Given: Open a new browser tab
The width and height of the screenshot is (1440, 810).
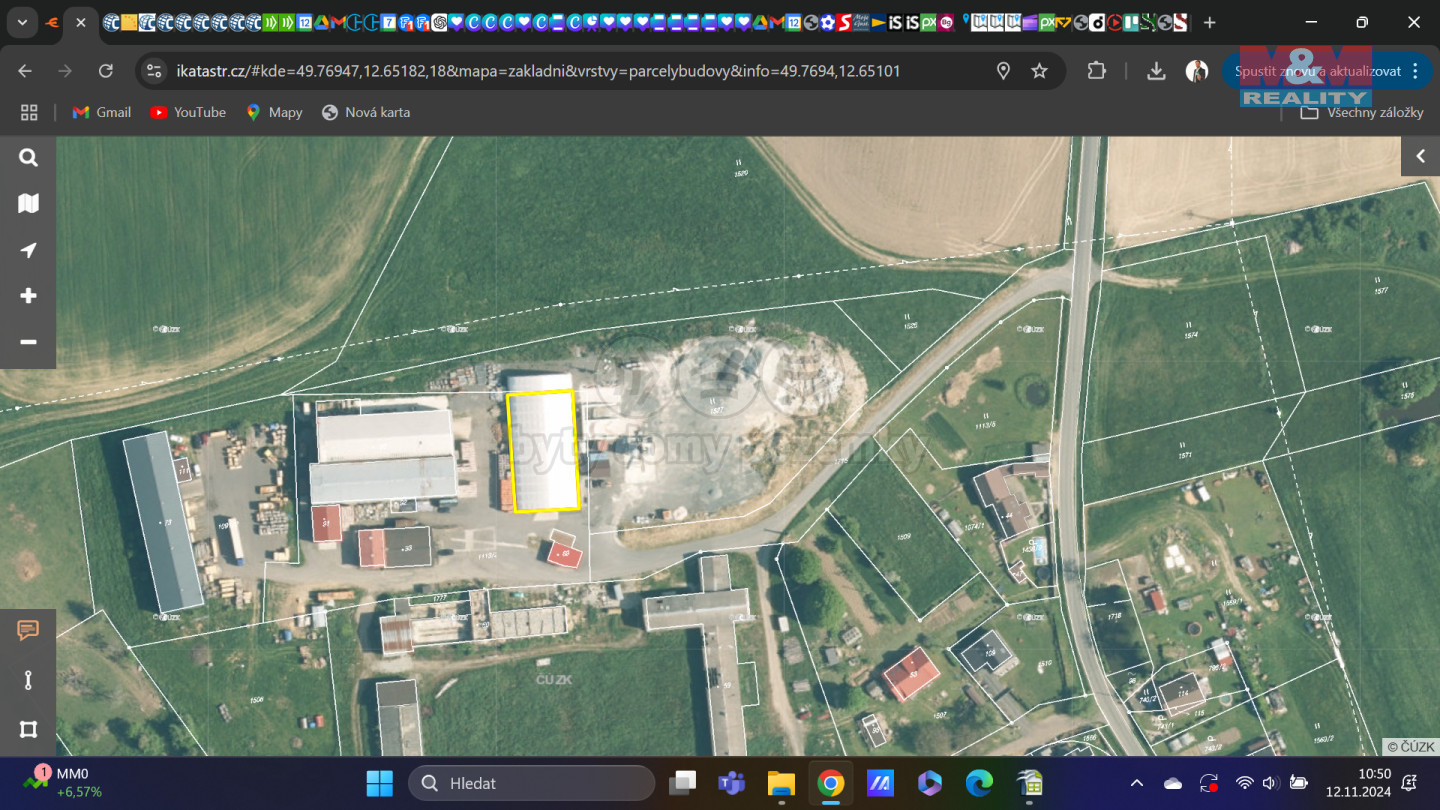Looking at the screenshot, I should click(x=1210, y=22).
